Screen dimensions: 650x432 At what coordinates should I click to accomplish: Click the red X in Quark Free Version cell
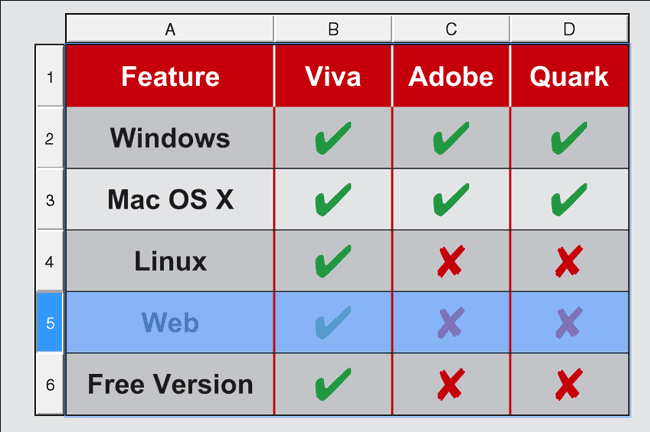coord(569,384)
